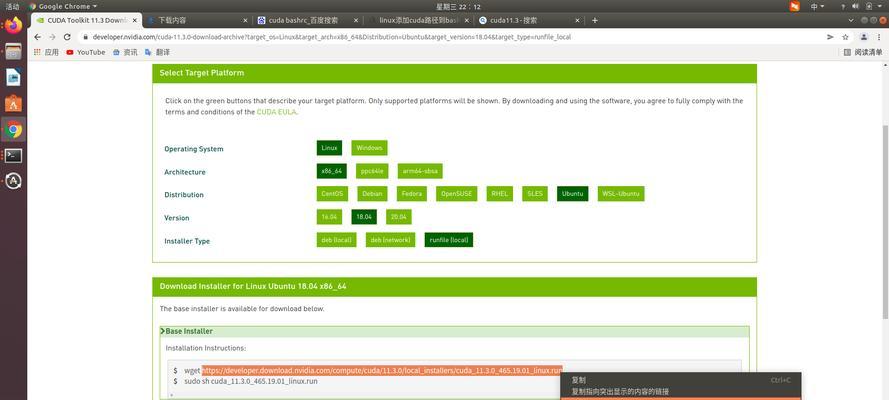Image resolution: width=889 pixels, height=400 pixels.
Task: Pick version 18.04
Action: tap(364, 217)
